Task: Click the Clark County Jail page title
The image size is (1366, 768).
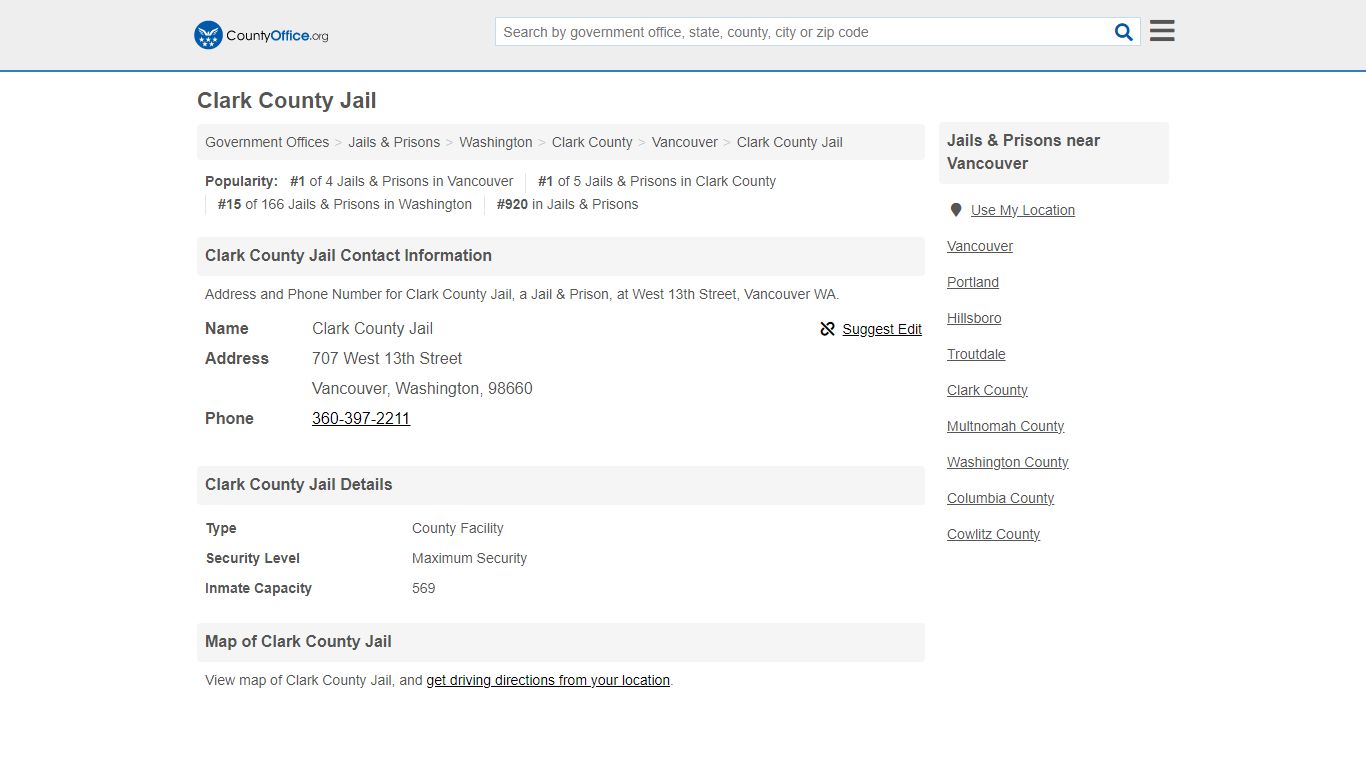Action: pyautogui.click(x=287, y=101)
